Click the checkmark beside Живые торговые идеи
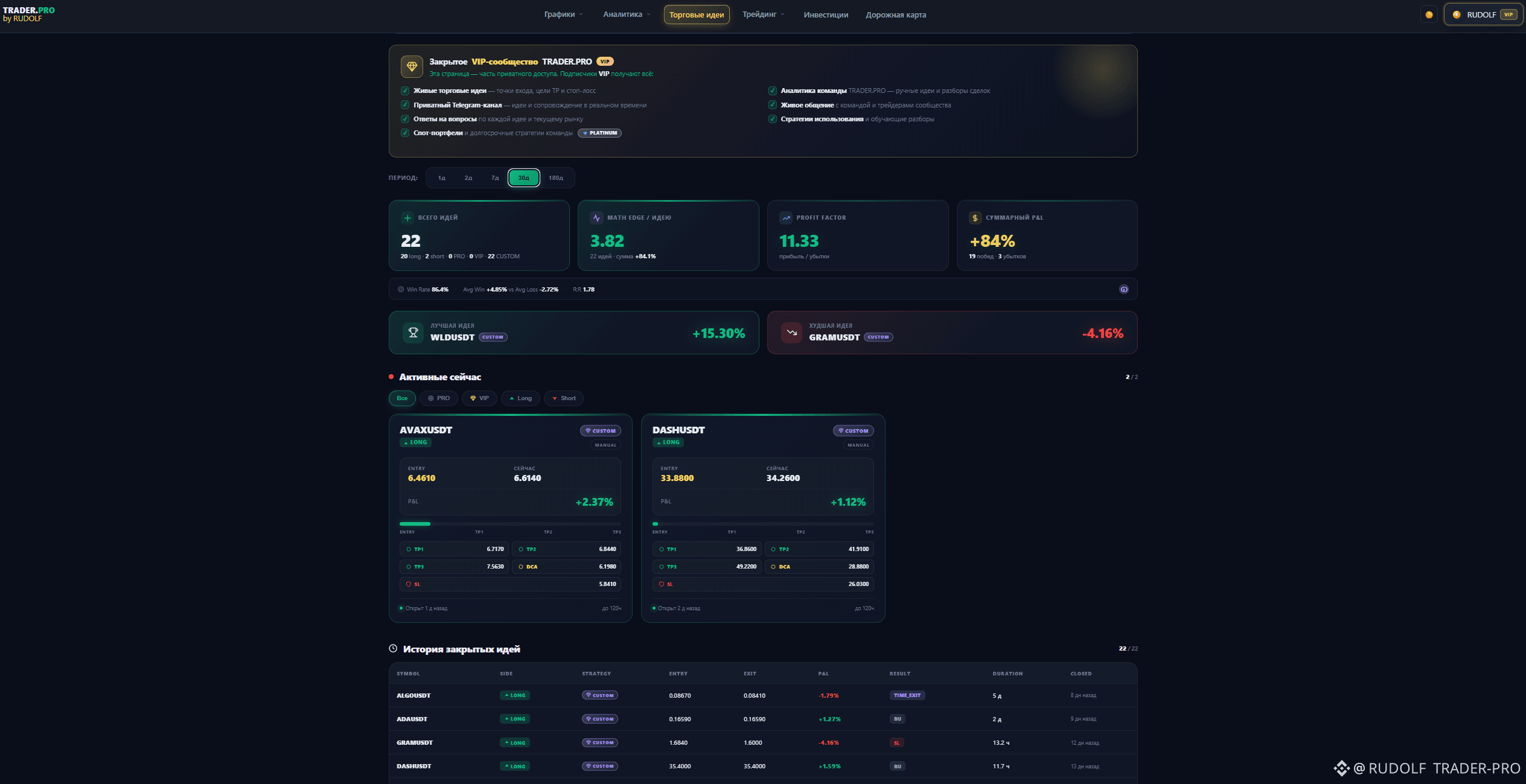Screen dimensions: 1526x784 coord(405,91)
